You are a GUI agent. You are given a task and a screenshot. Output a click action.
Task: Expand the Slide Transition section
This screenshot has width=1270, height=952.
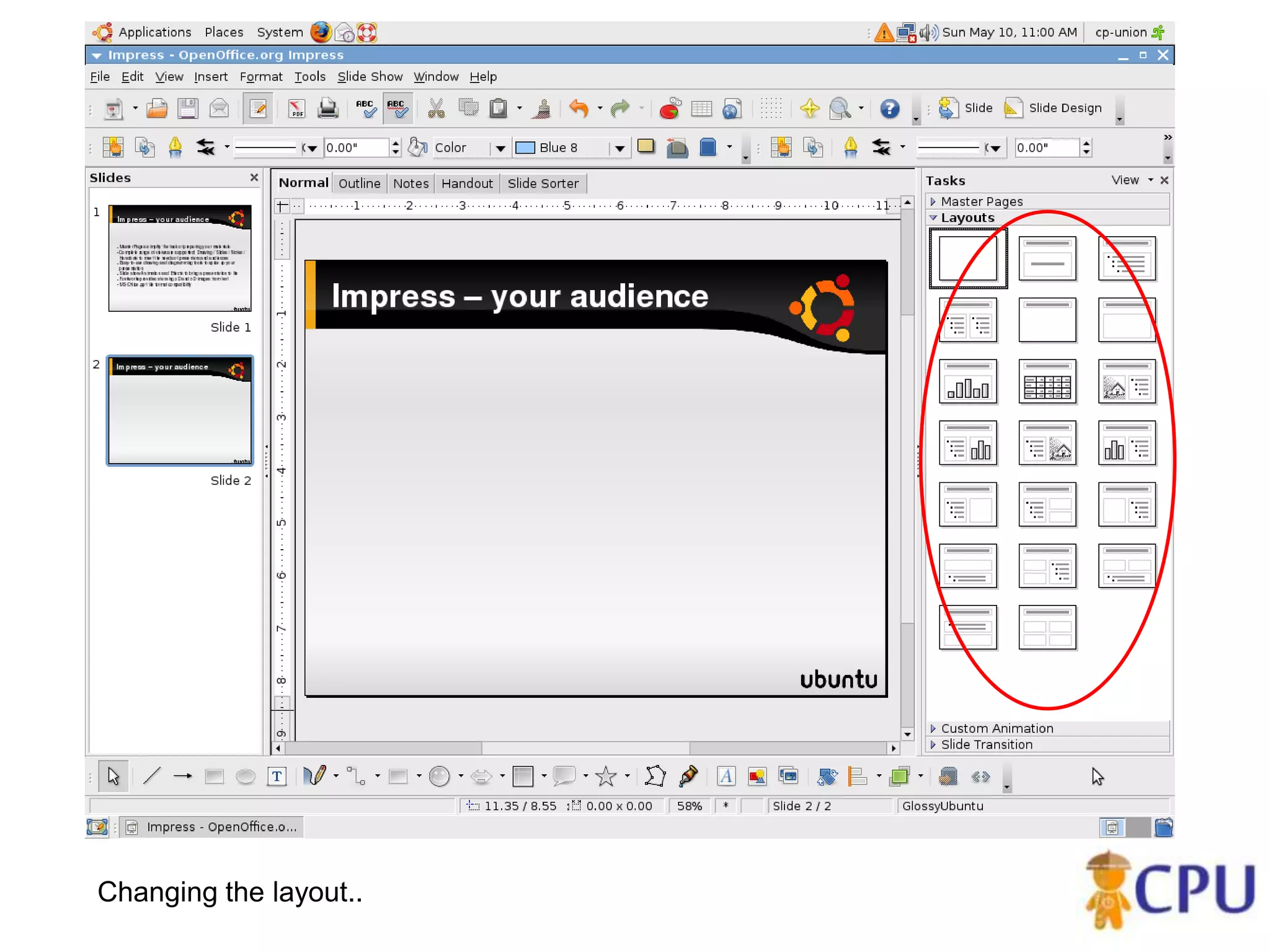point(1048,744)
